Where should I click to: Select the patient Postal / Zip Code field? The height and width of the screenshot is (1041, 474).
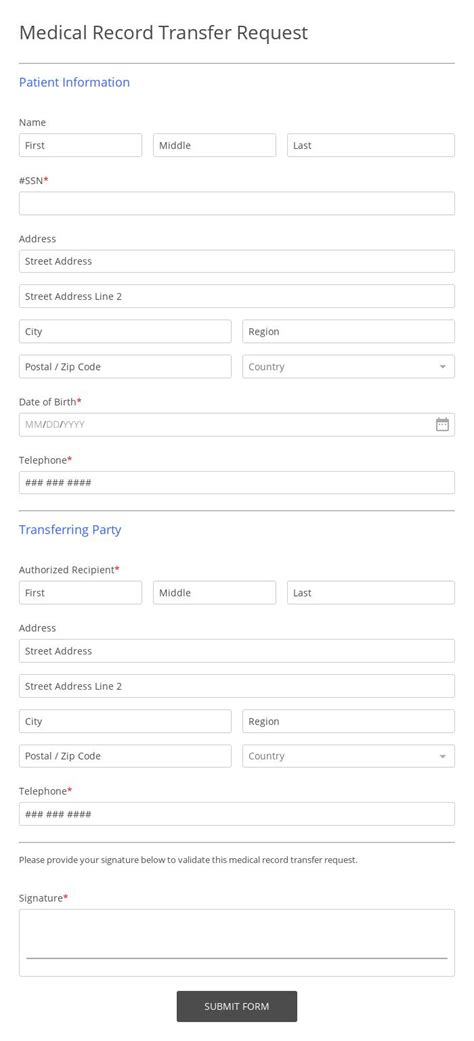point(125,366)
